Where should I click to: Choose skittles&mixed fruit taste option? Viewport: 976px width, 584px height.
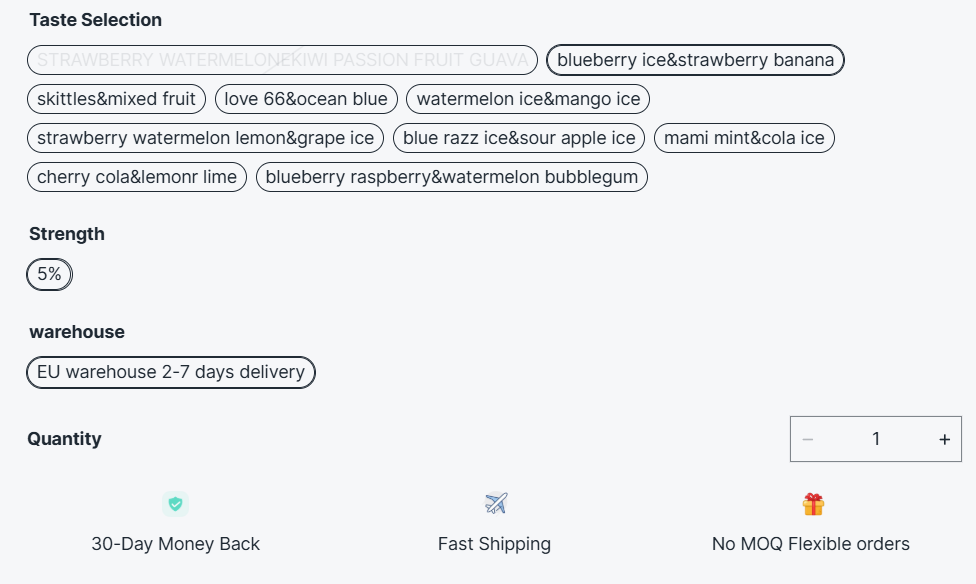pos(117,99)
